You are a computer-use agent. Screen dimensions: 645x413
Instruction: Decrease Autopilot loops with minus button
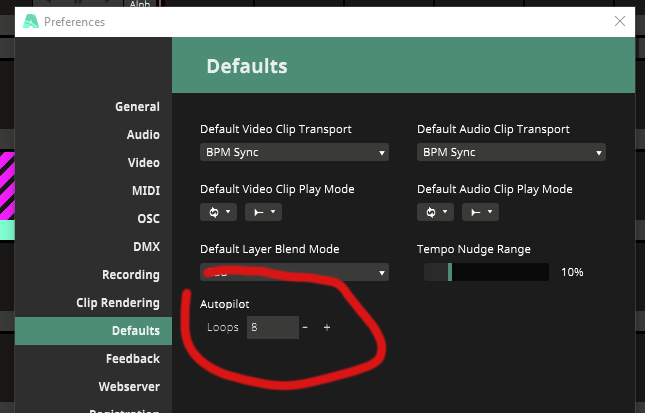click(x=305, y=328)
